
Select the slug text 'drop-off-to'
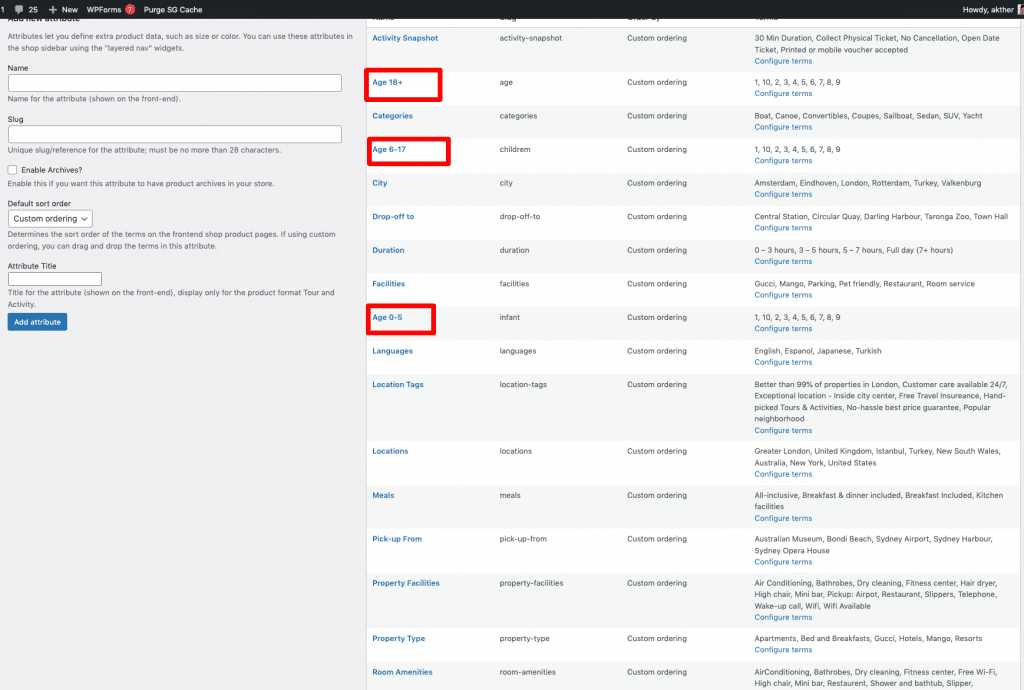[x=520, y=217]
